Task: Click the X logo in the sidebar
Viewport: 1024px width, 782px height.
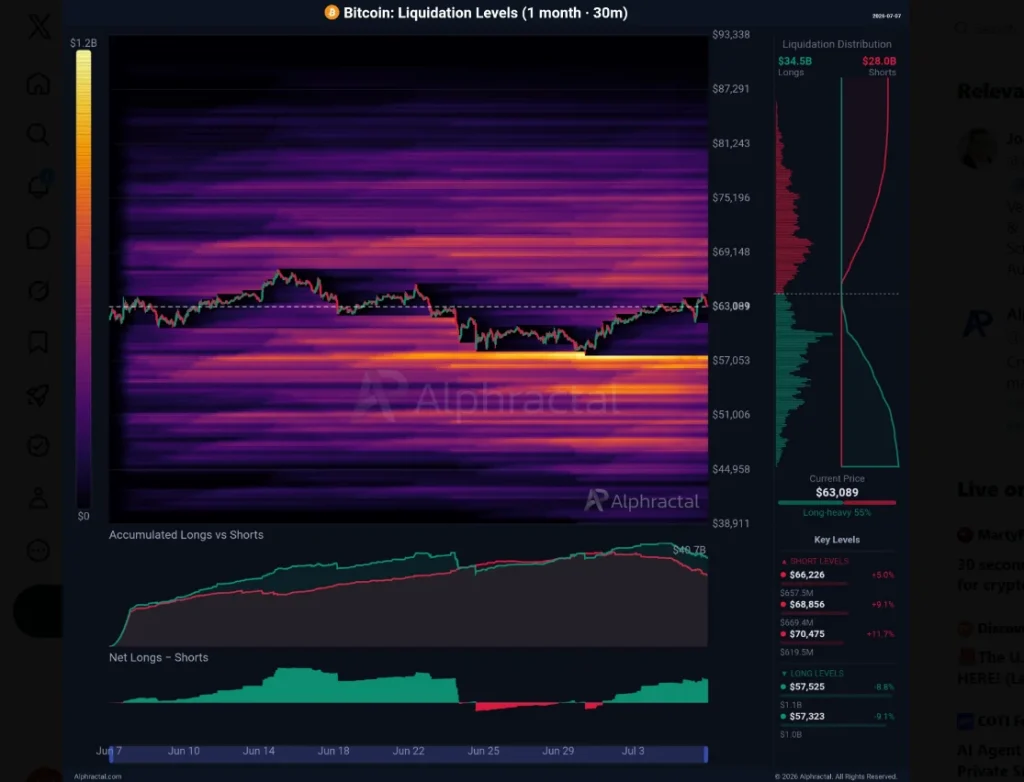Action: pos(39,27)
